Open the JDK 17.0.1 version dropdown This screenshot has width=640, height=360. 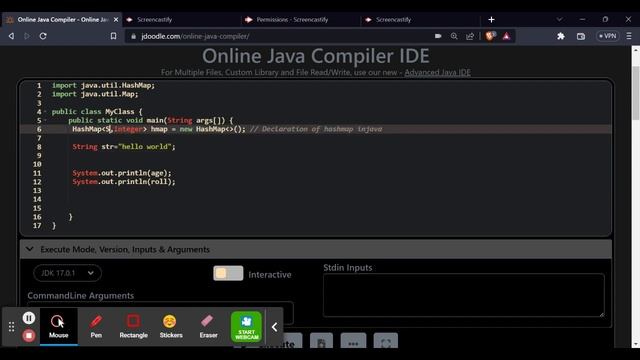[67, 273]
